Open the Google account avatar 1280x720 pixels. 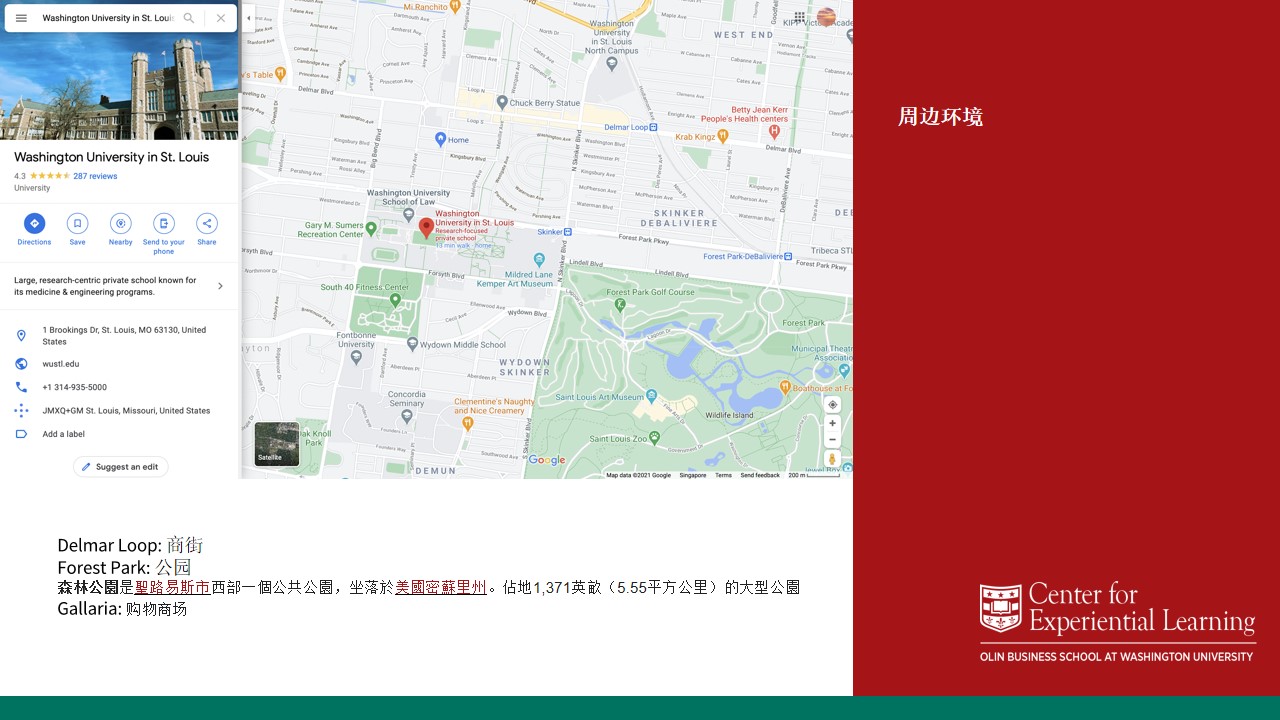pyautogui.click(x=826, y=17)
